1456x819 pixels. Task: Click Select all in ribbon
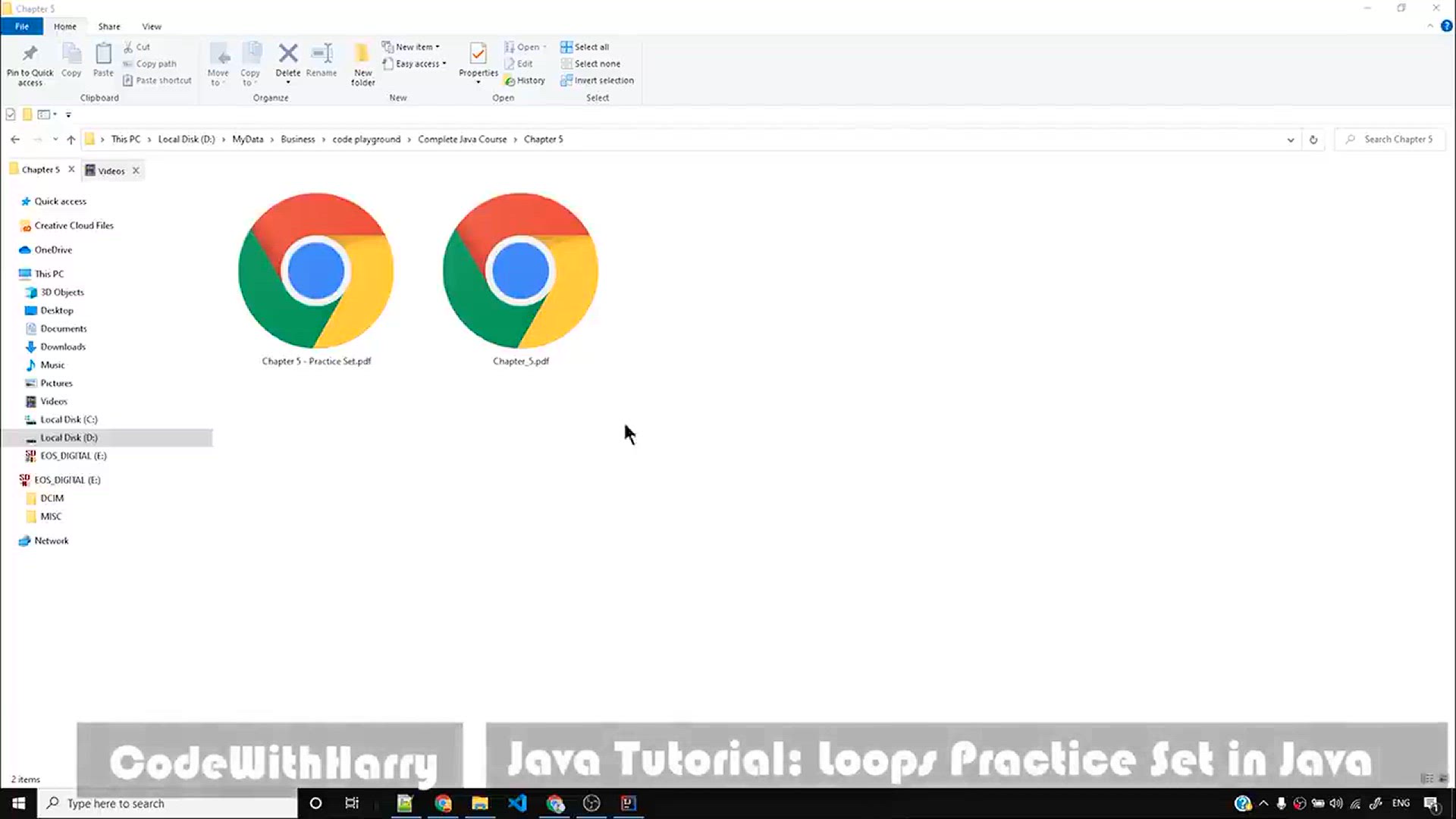[585, 47]
